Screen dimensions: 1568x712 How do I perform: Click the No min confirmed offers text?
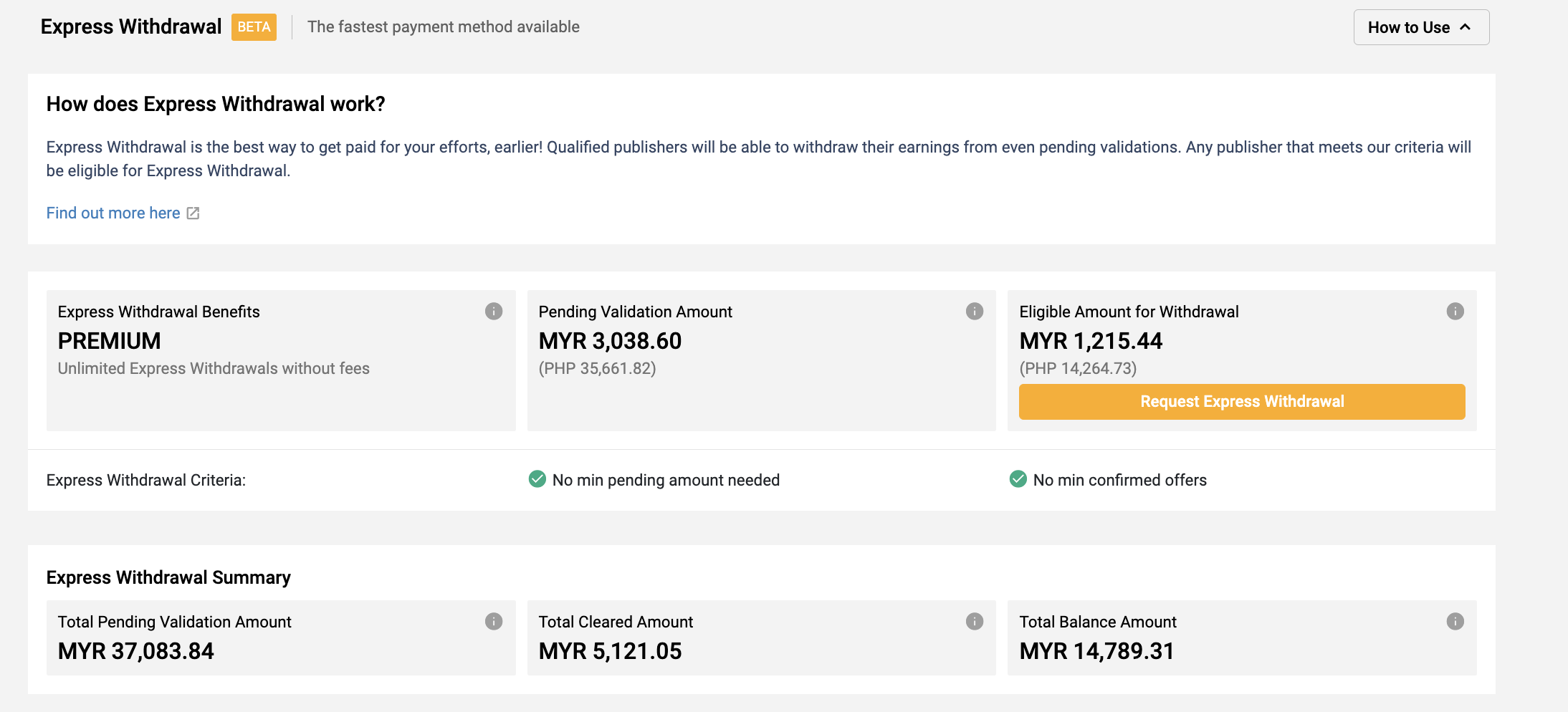(x=1119, y=480)
